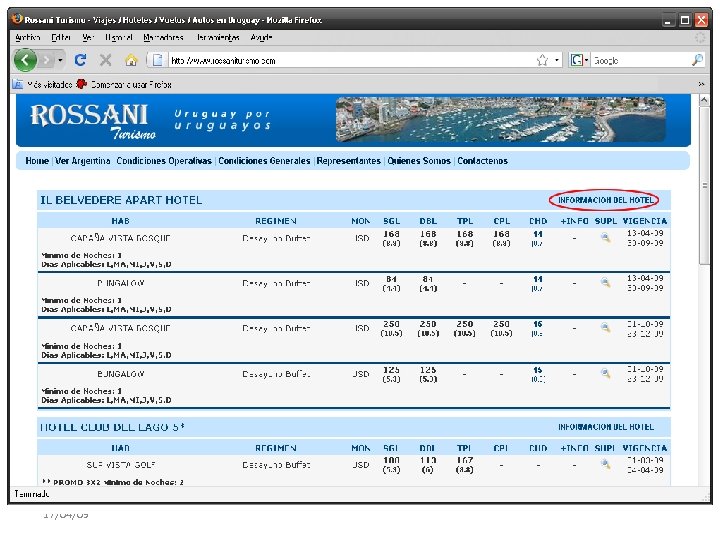Click Comenzar a usar Firefox bookmark
The height and width of the screenshot is (540, 720).
tap(124, 84)
